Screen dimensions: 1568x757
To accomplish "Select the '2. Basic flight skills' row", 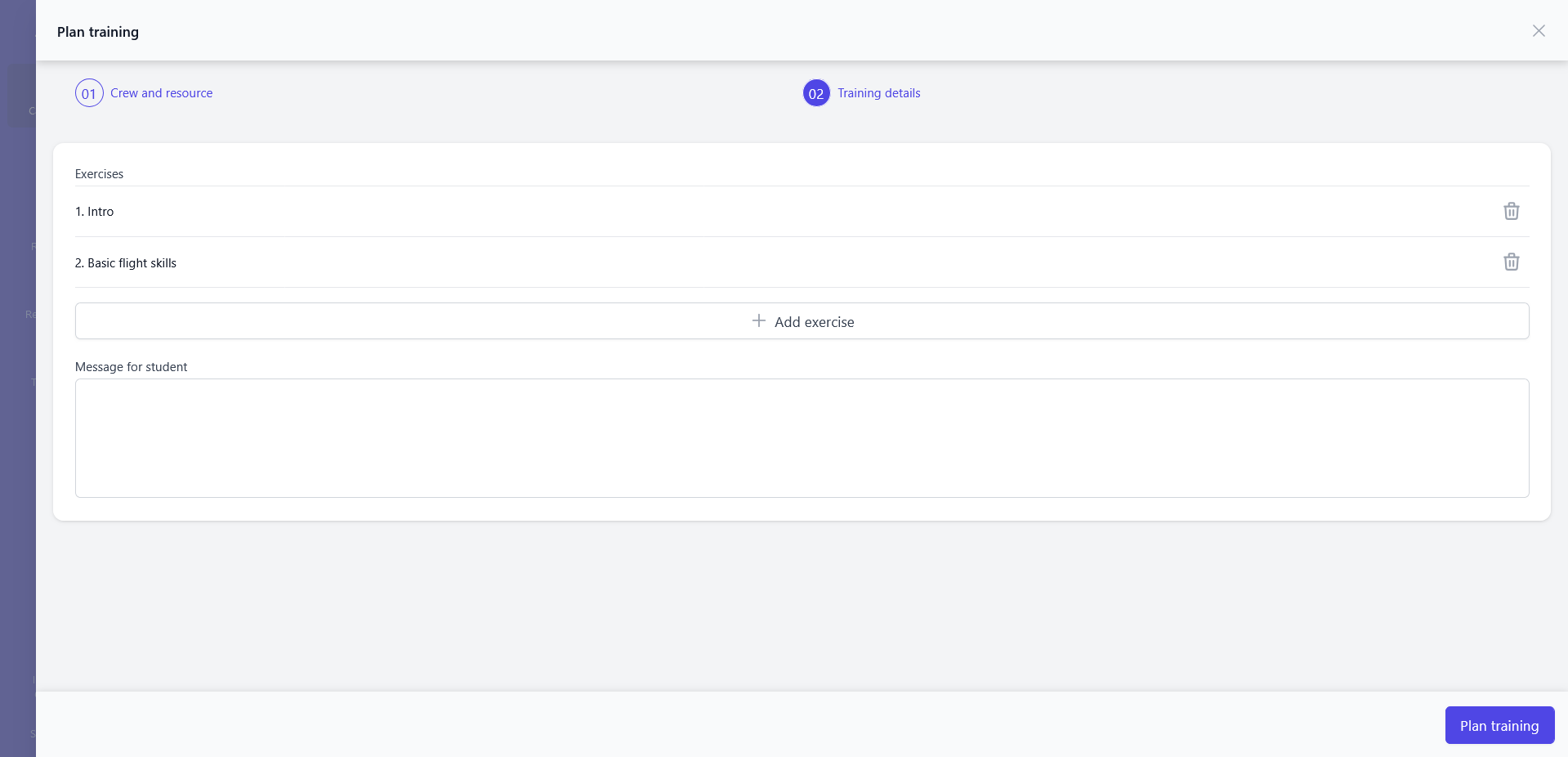I will click(802, 262).
